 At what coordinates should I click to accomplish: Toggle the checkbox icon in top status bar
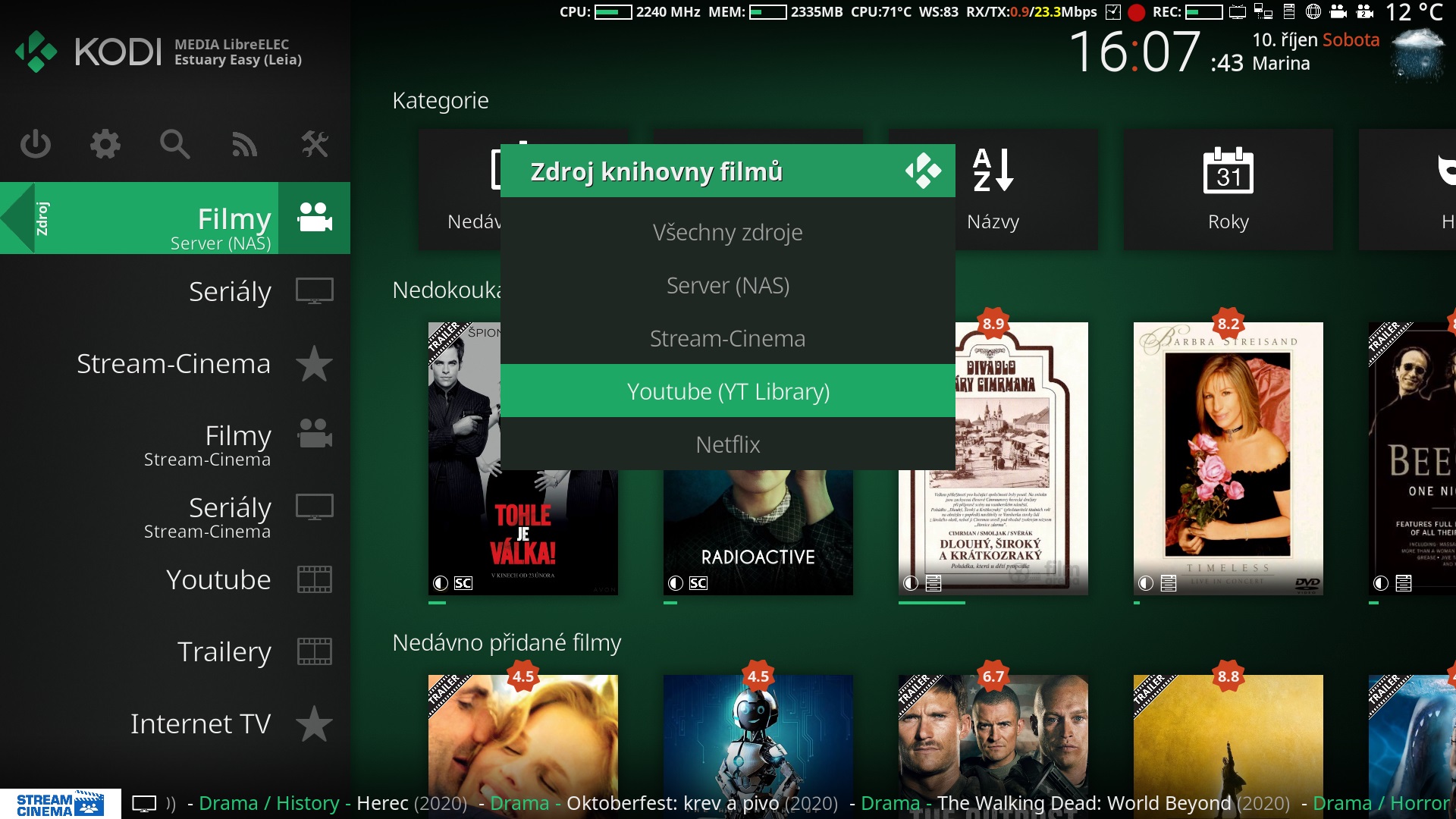coord(1113,12)
